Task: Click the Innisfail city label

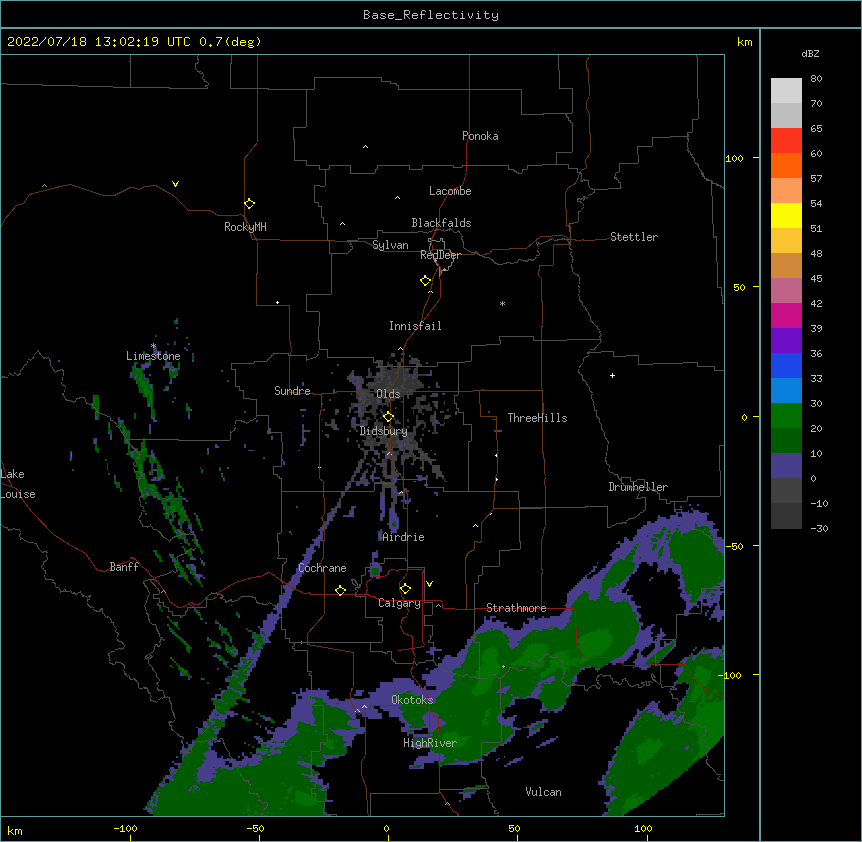Action: [415, 326]
